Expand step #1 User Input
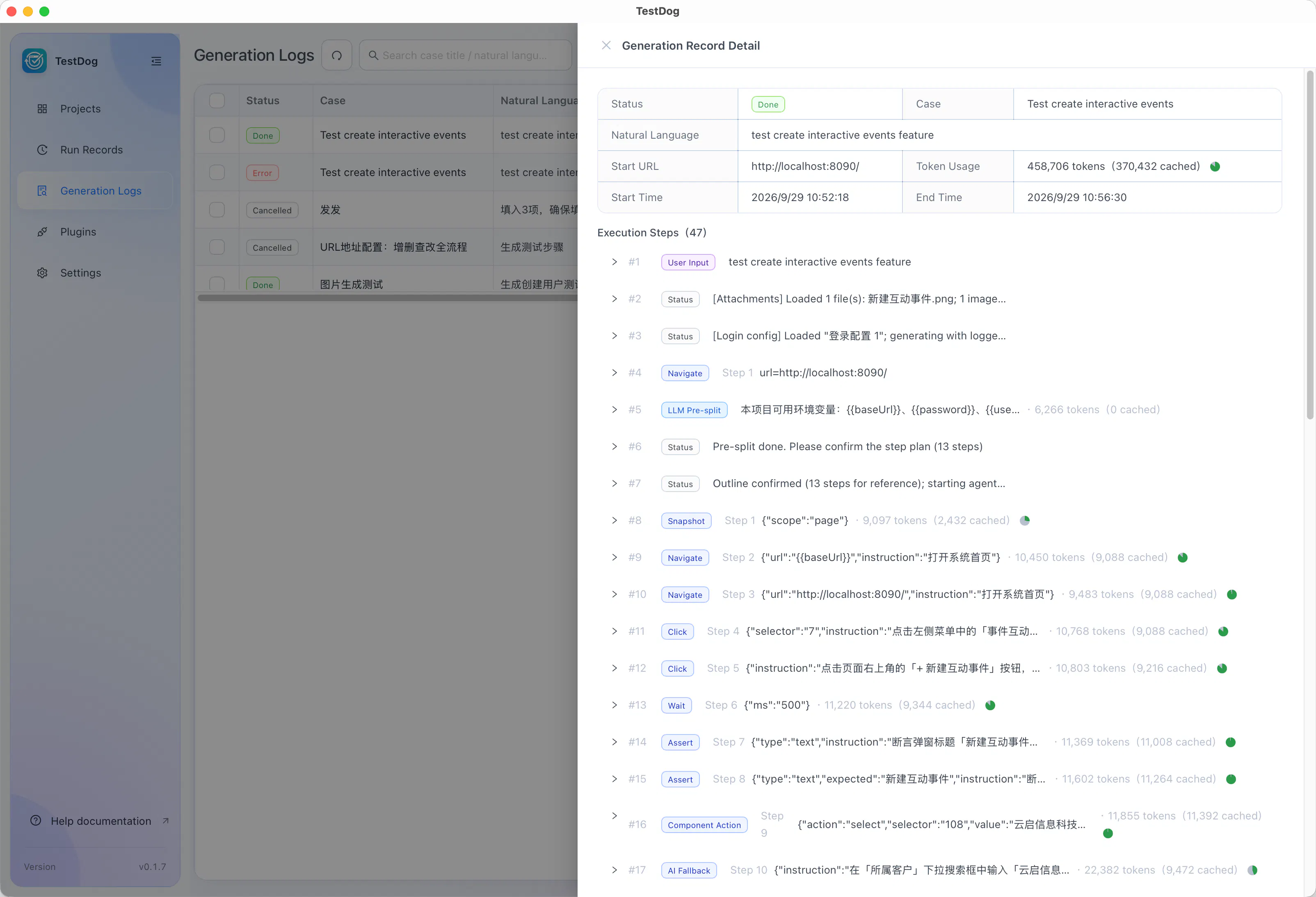Viewport: 1316px width, 897px height. (615, 262)
